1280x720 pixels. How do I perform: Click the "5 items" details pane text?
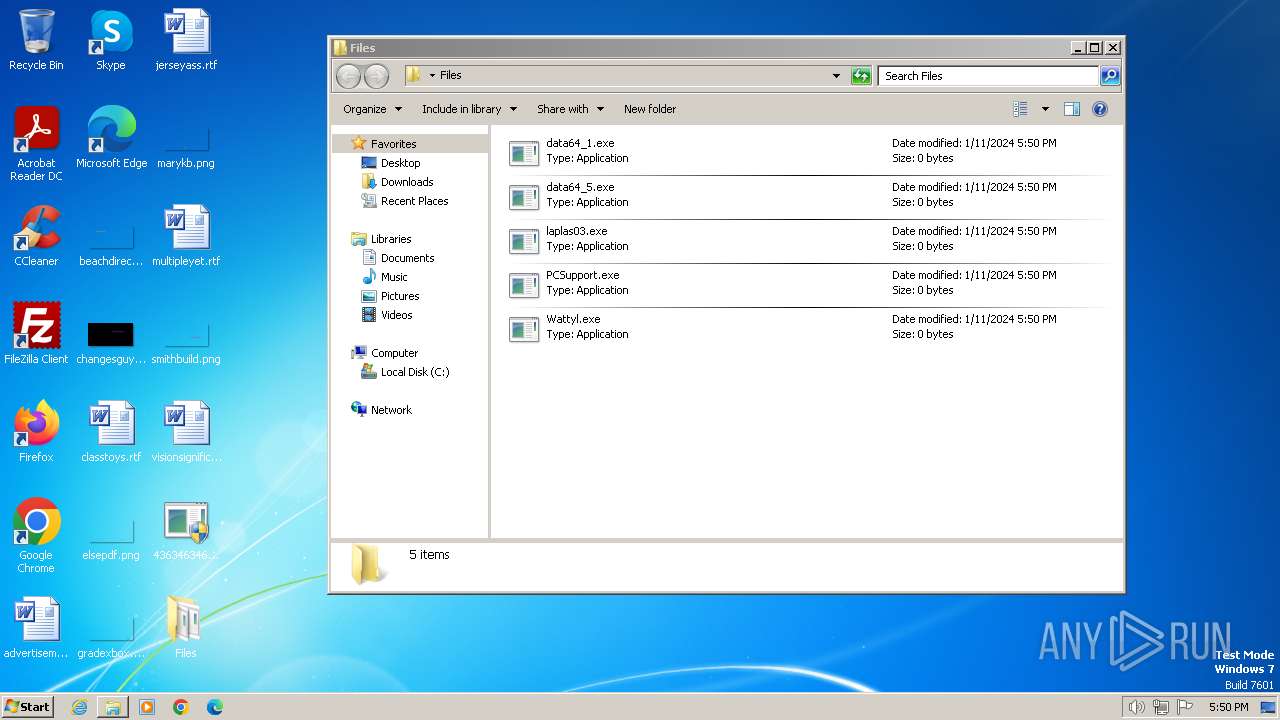[x=429, y=555]
